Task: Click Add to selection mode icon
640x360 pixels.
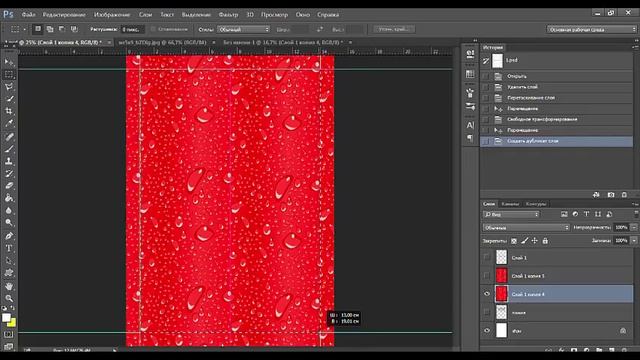Action: (50, 29)
